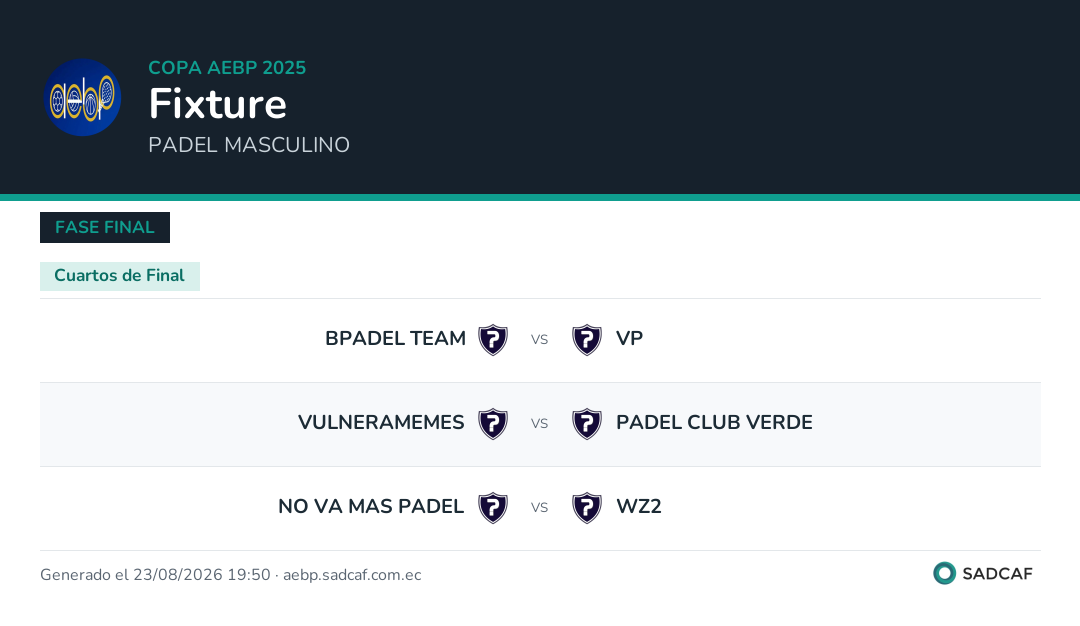Screen dimensions: 1080x626
Task: Click VP team shield badge
Action: click(587, 340)
